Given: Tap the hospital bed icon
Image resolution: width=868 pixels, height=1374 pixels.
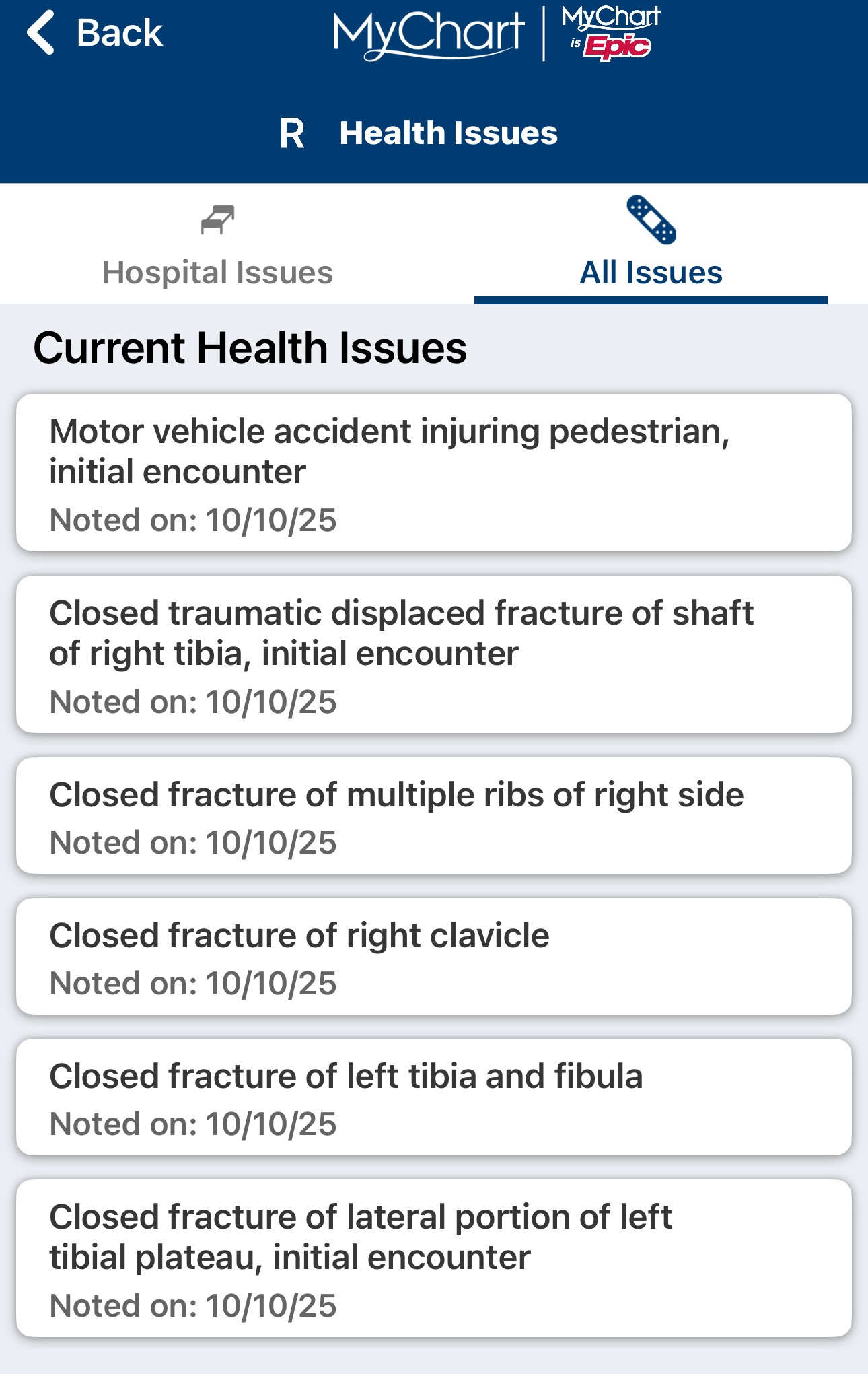Looking at the screenshot, I should pyautogui.click(x=217, y=220).
